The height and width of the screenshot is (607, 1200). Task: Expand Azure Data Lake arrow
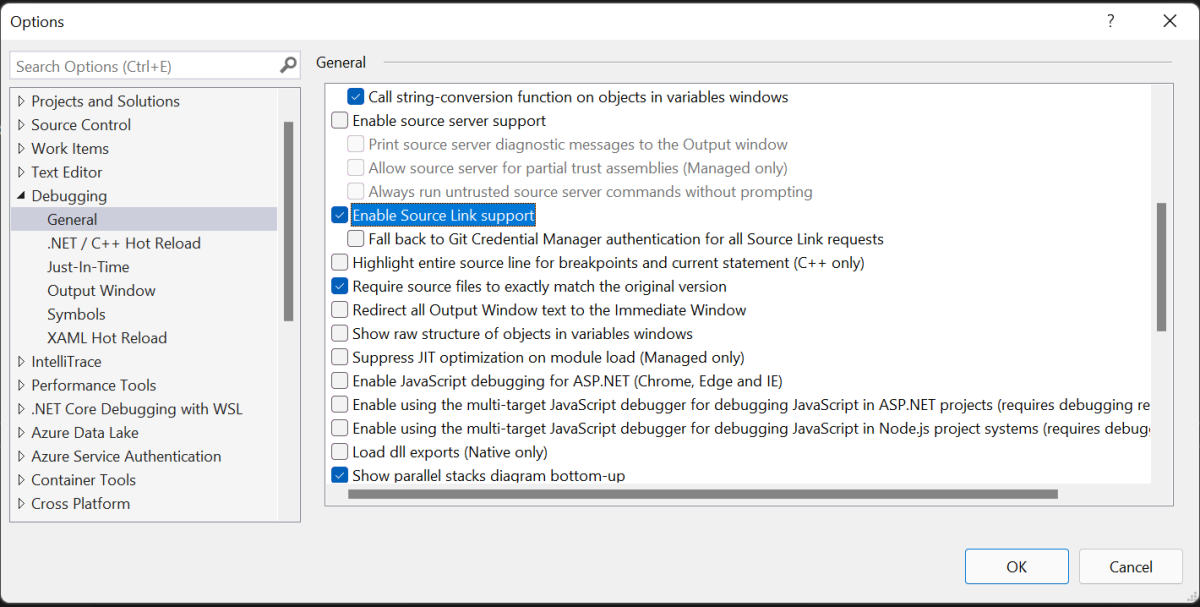(x=22, y=432)
